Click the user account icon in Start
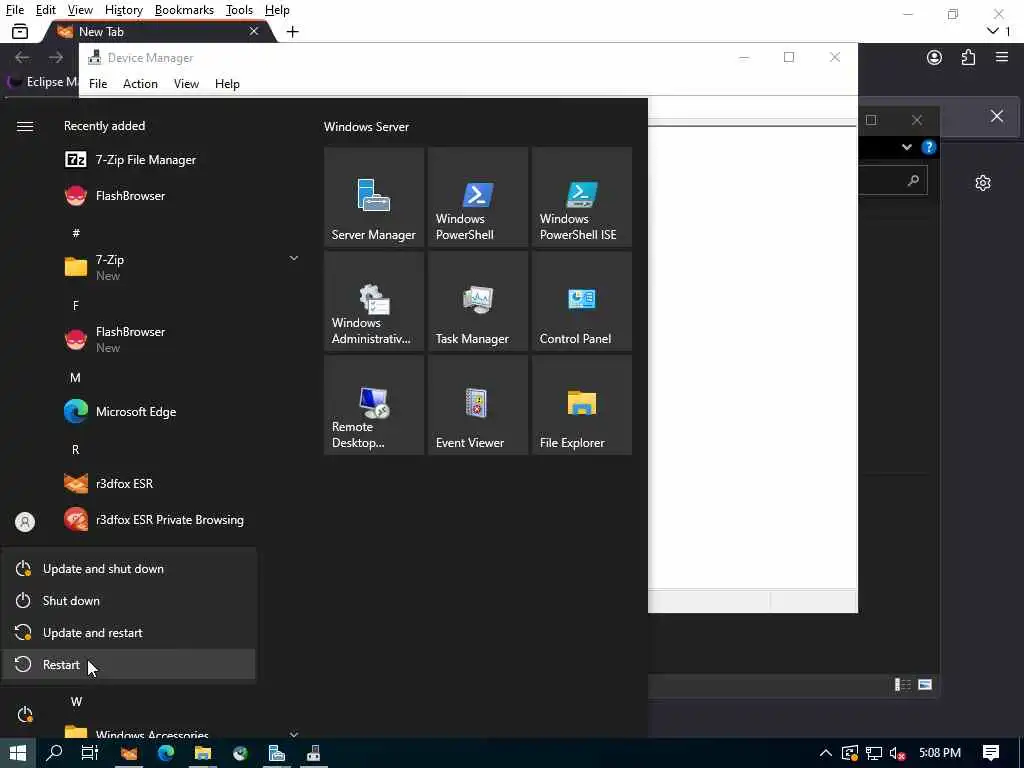Image resolution: width=1024 pixels, height=768 pixels. [x=25, y=522]
